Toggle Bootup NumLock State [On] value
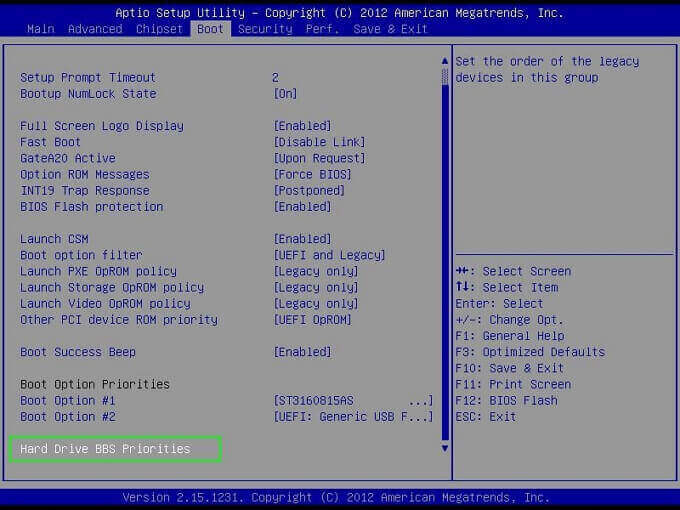Viewport: 680px width, 510px height. click(x=285, y=94)
